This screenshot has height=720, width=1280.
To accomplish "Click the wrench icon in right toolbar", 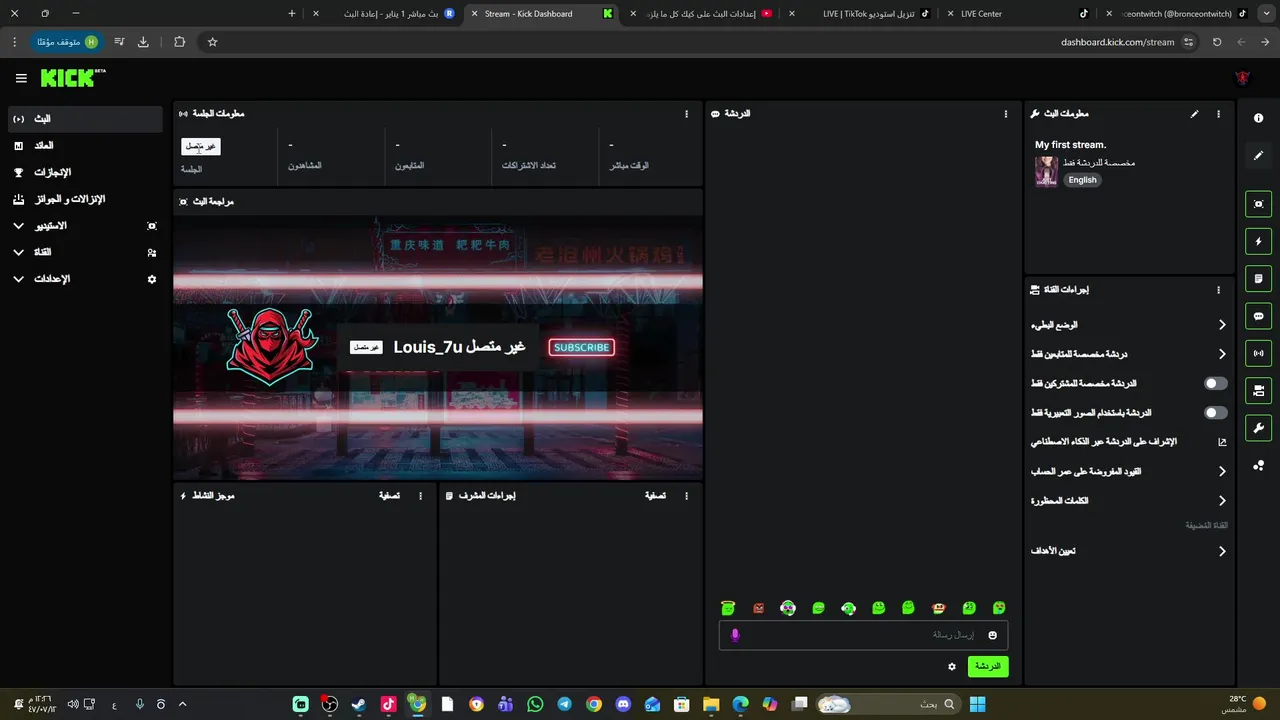I will point(1258,428).
